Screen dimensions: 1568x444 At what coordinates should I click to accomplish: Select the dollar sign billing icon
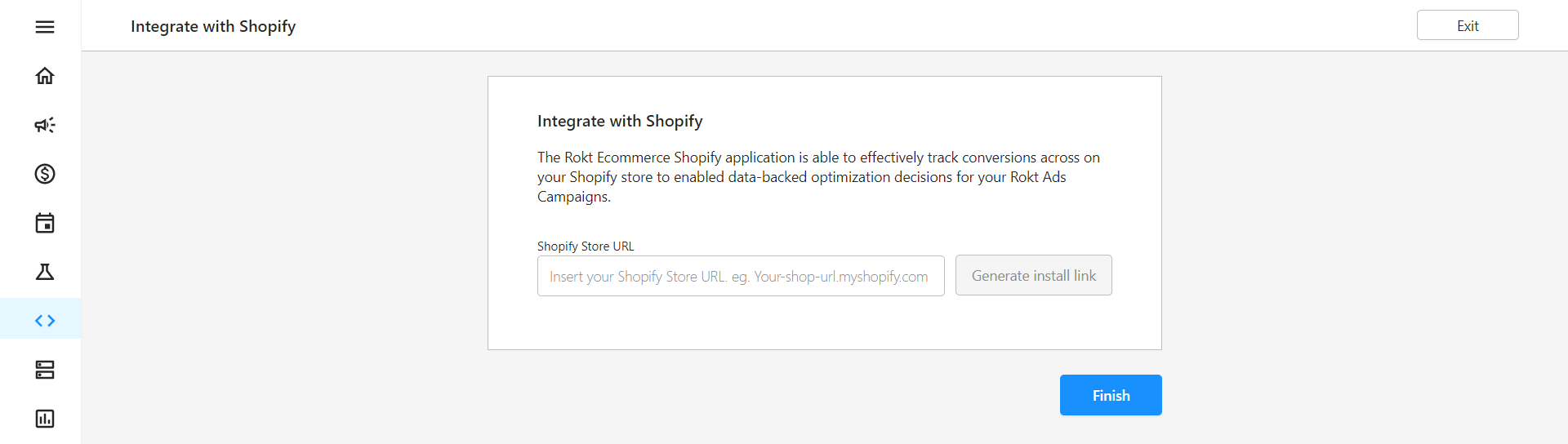45,174
